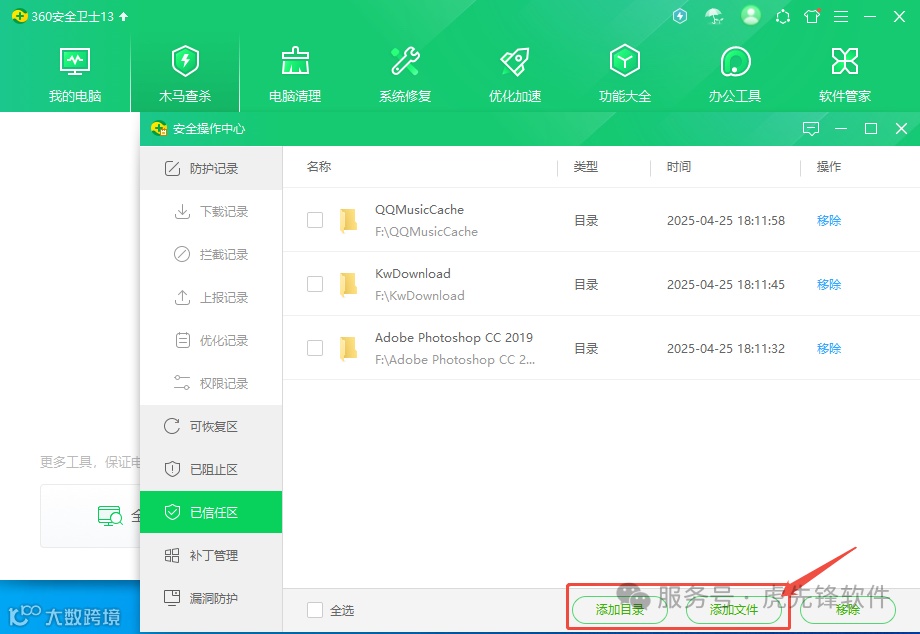Click the 添加目录 button

coord(620,610)
